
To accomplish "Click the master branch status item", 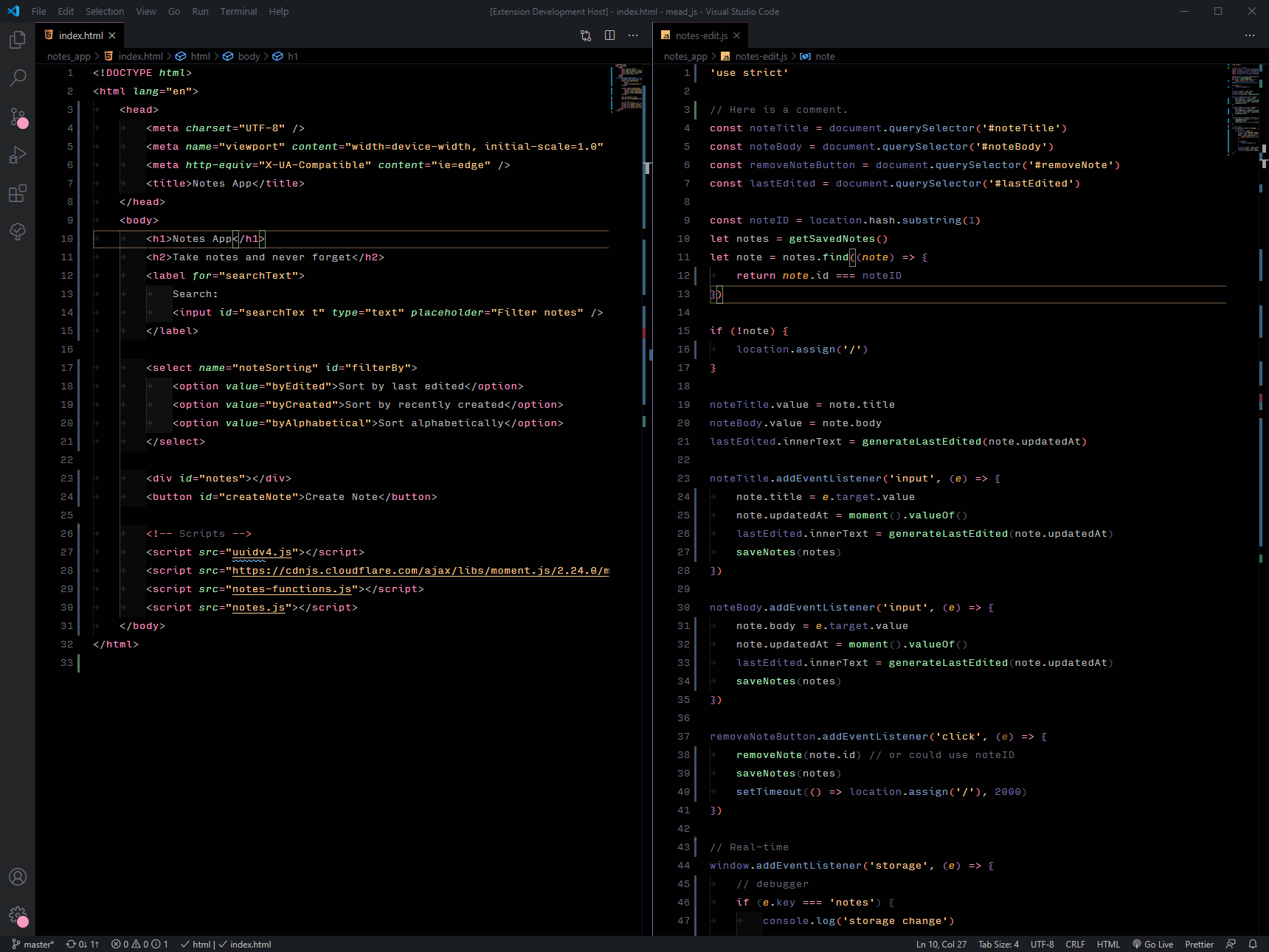I will [x=33, y=944].
